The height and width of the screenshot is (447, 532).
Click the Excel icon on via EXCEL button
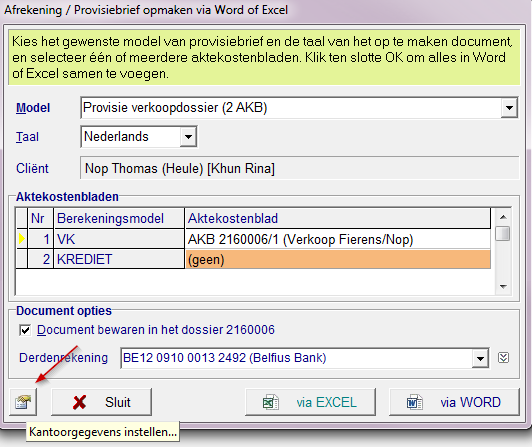point(271,403)
